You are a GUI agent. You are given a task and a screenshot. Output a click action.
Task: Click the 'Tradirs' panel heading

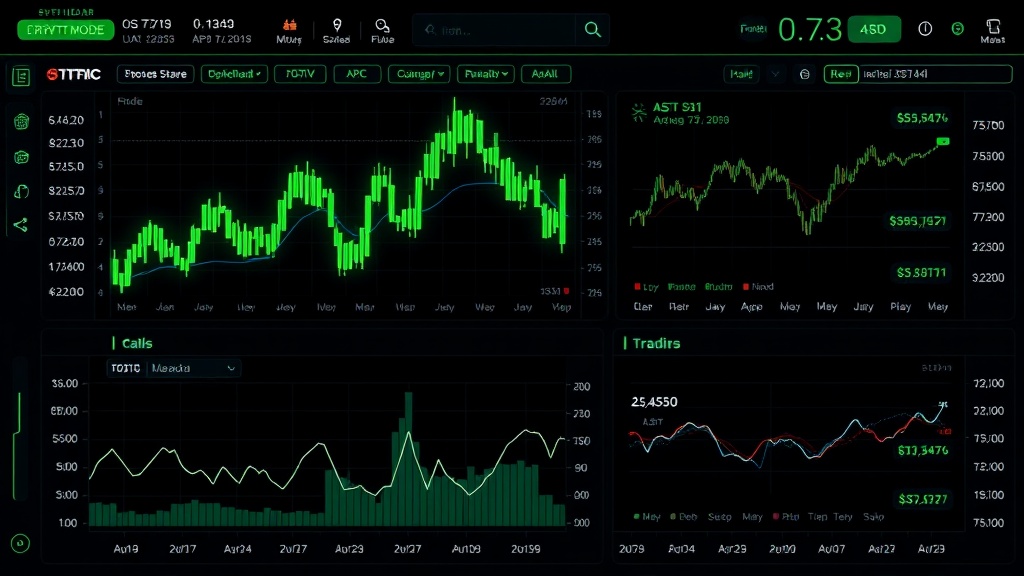tap(656, 344)
